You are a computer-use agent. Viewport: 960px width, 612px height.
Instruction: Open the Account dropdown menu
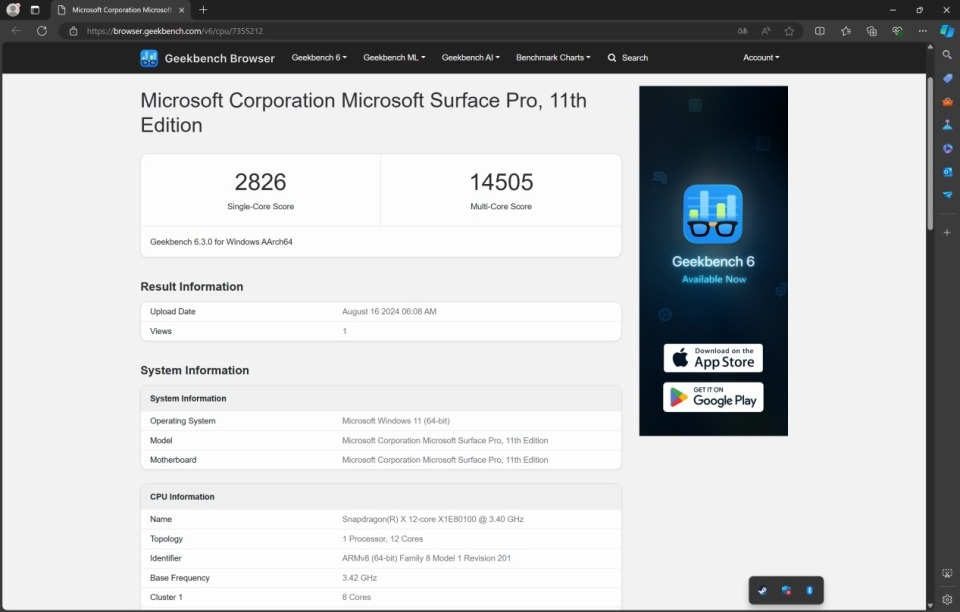point(761,58)
